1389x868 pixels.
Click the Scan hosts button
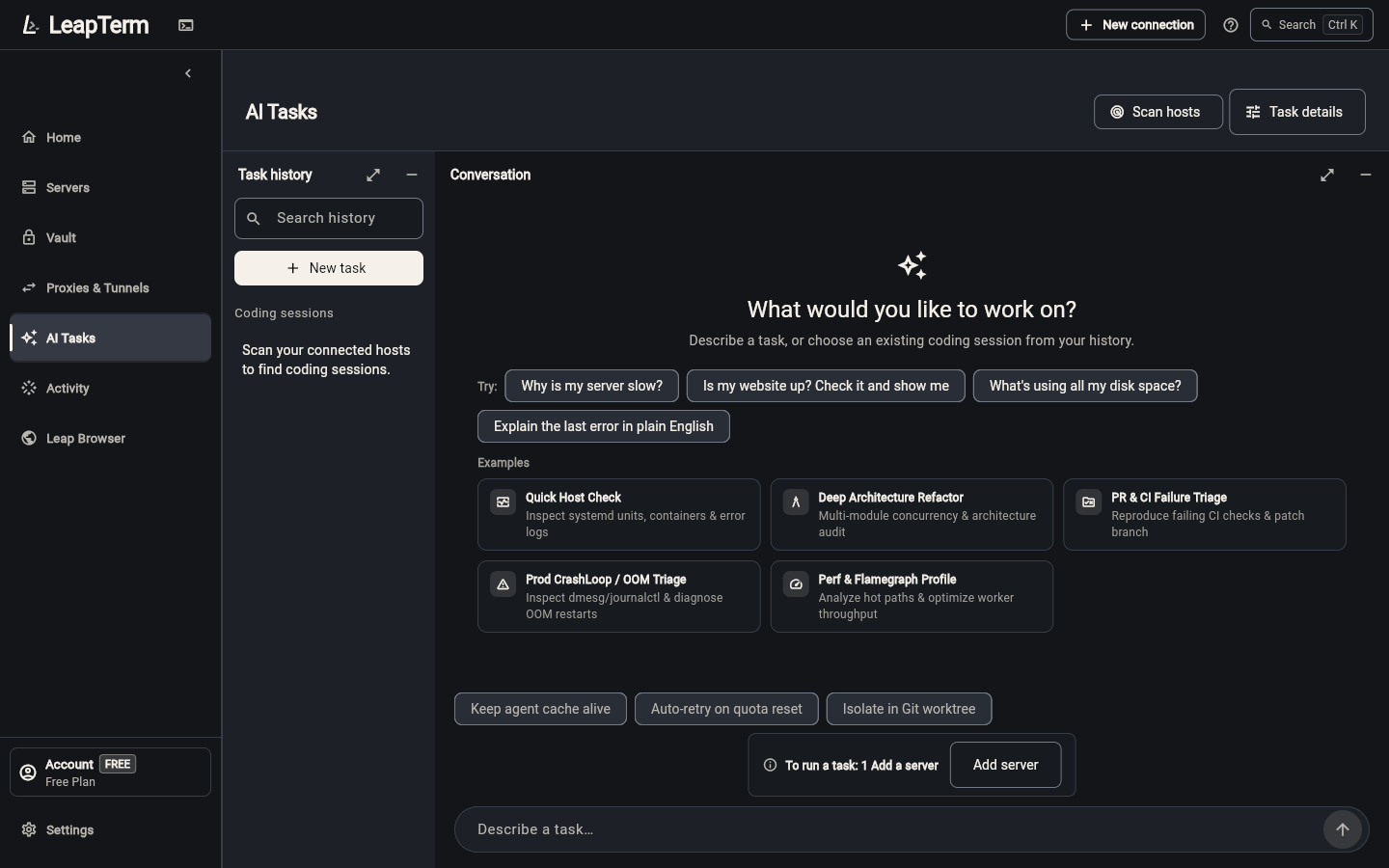pyautogui.click(x=1158, y=112)
